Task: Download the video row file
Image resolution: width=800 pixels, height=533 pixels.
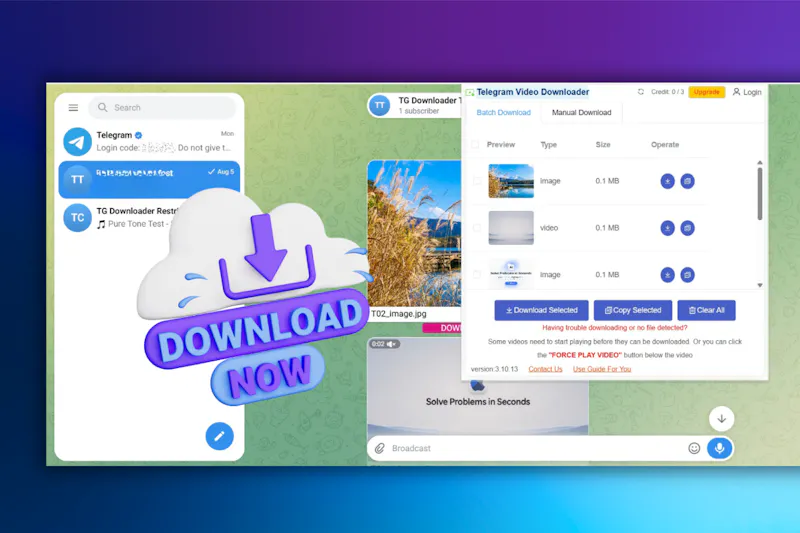Action: click(x=667, y=228)
